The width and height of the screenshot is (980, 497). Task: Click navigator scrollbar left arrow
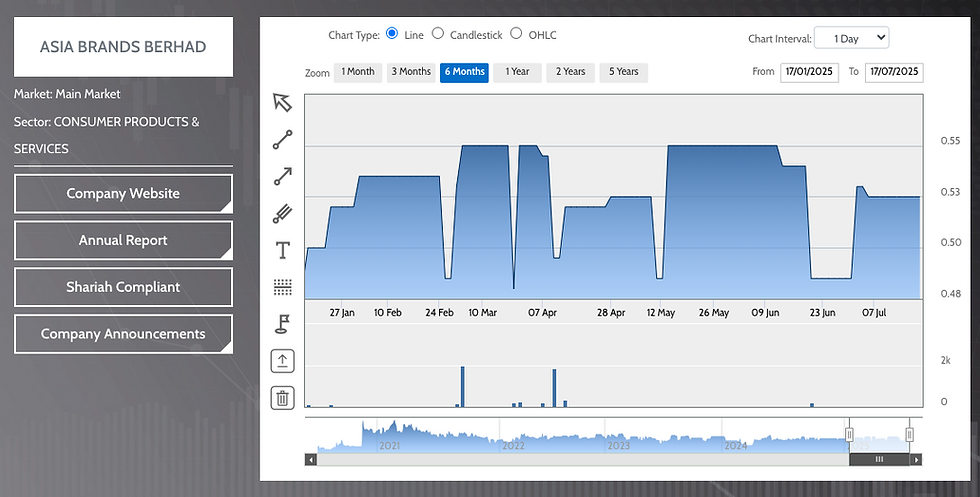point(311,459)
